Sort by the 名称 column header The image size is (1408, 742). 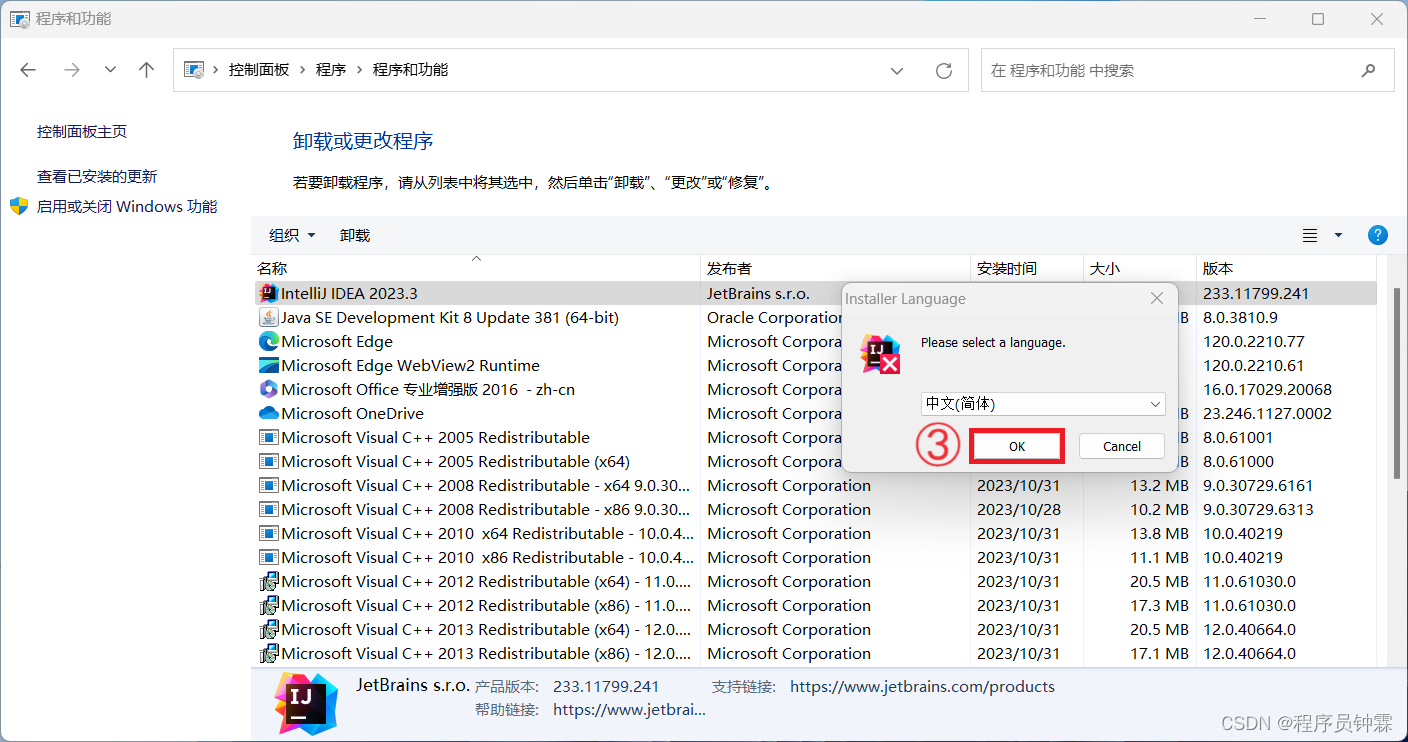tap(476, 268)
